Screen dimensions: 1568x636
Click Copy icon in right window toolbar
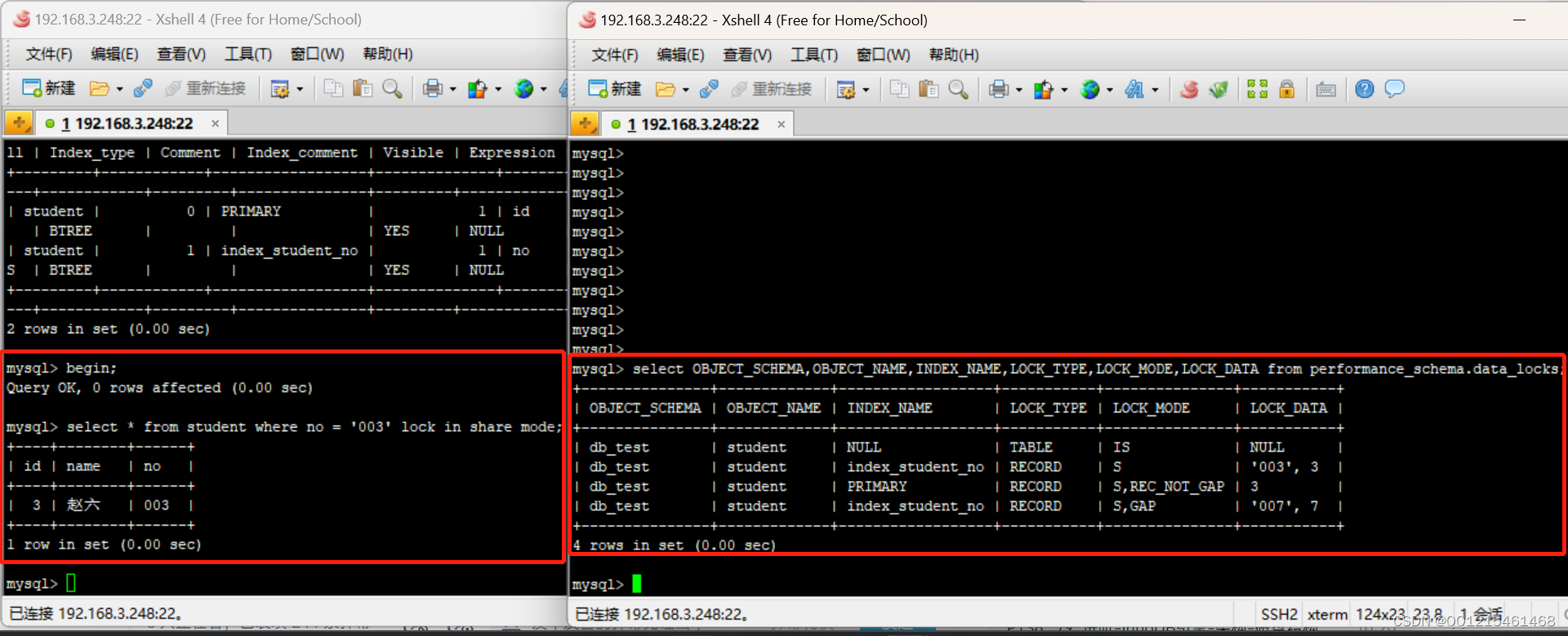(x=899, y=89)
